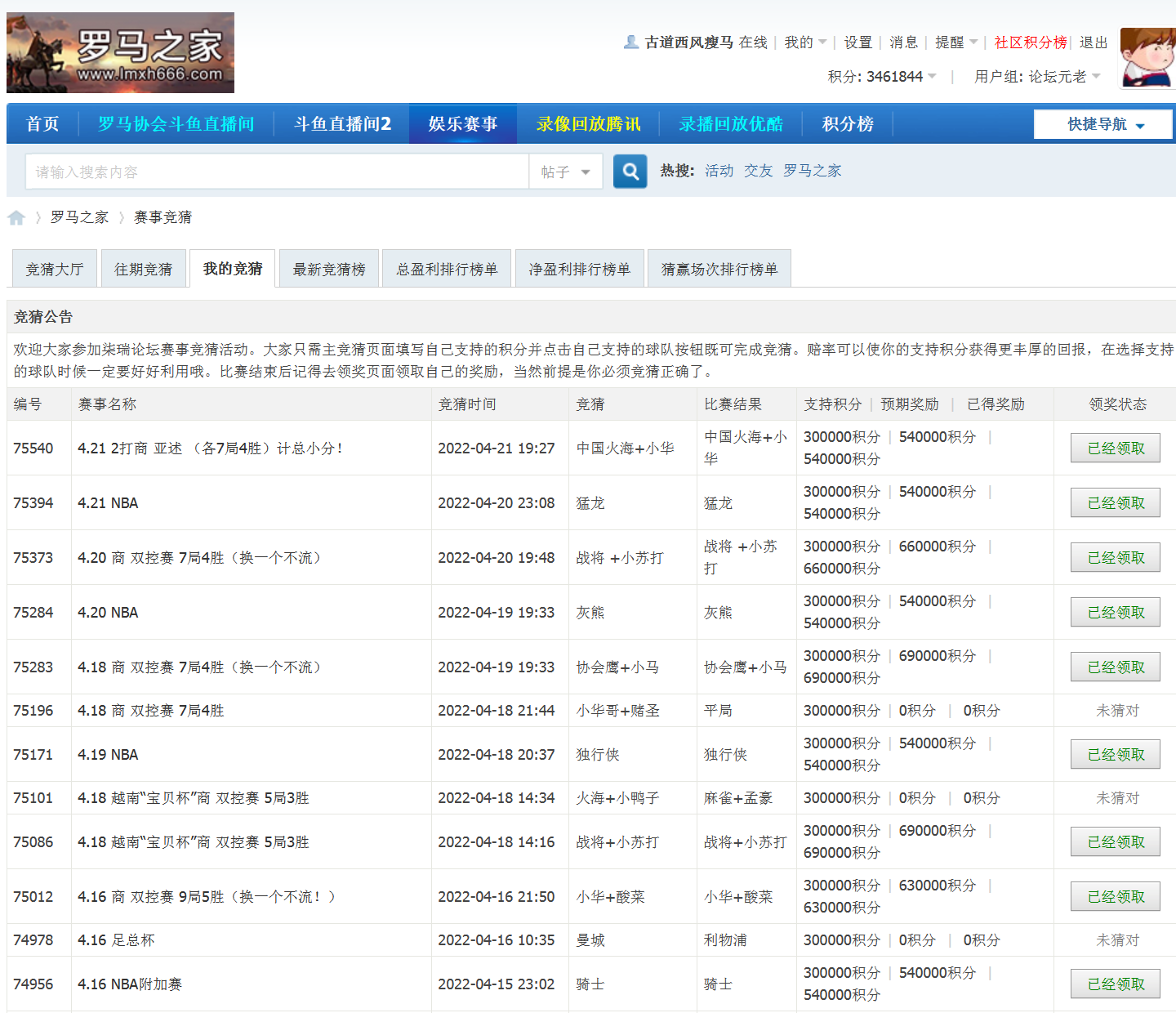Expand the 积分 3461844 dropdown
This screenshot has height=1013, width=1176.
tap(882, 77)
